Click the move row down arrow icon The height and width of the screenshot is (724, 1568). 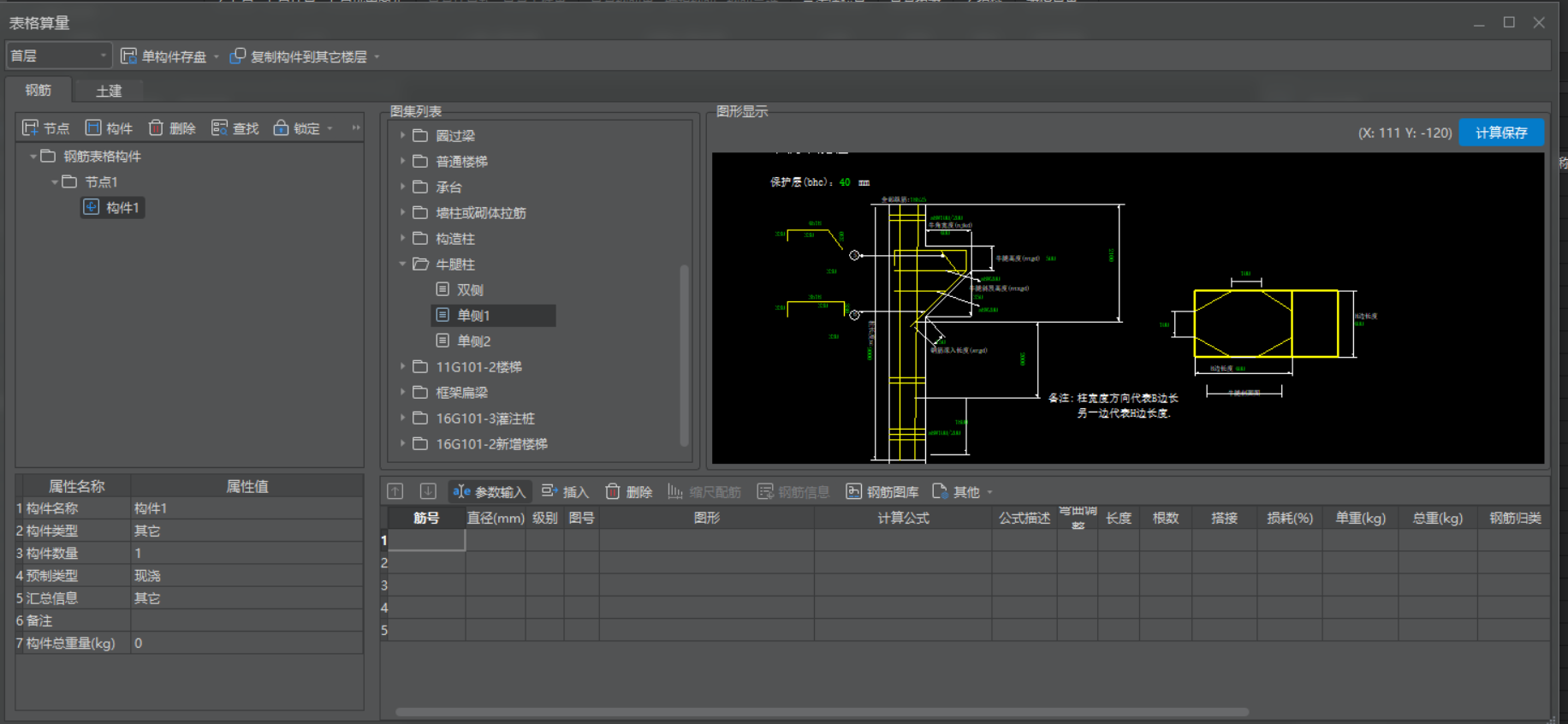point(428,491)
